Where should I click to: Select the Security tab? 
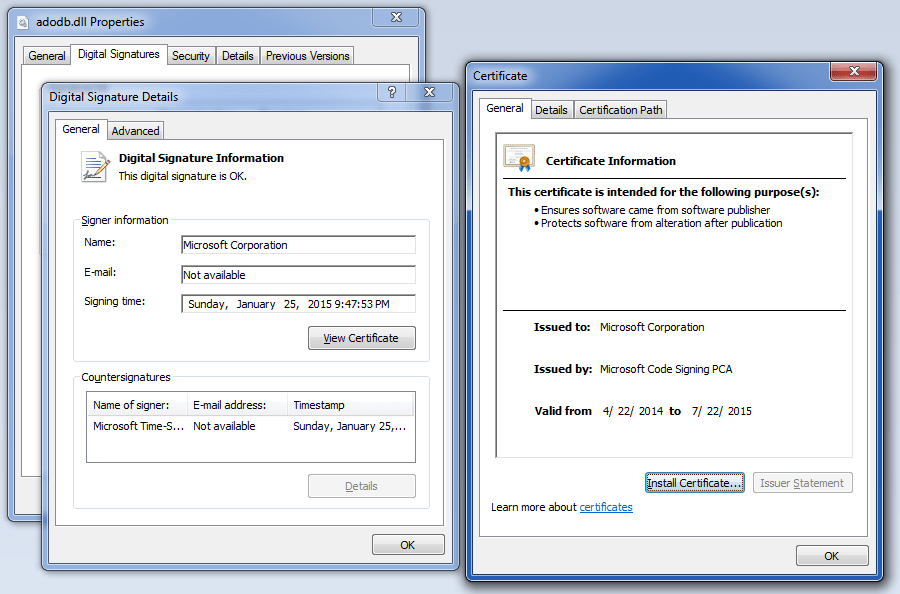point(191,55)
